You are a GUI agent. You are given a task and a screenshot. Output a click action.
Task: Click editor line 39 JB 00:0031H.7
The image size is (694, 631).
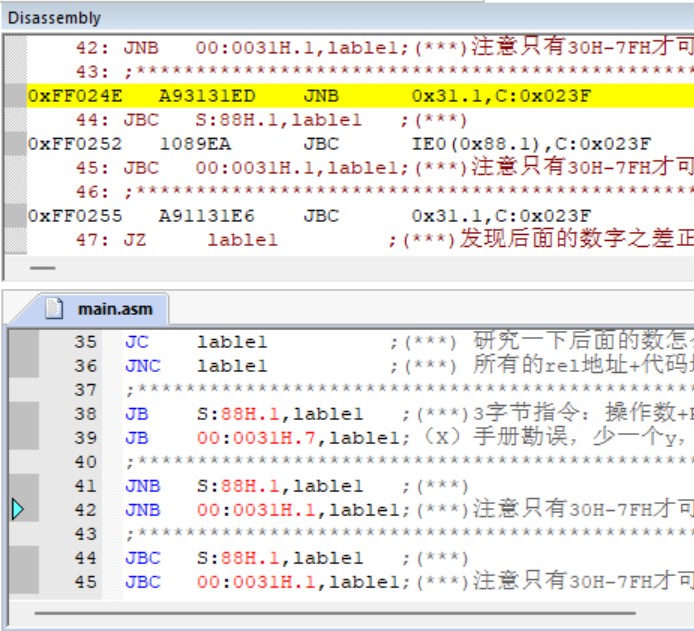pos(408,438)
